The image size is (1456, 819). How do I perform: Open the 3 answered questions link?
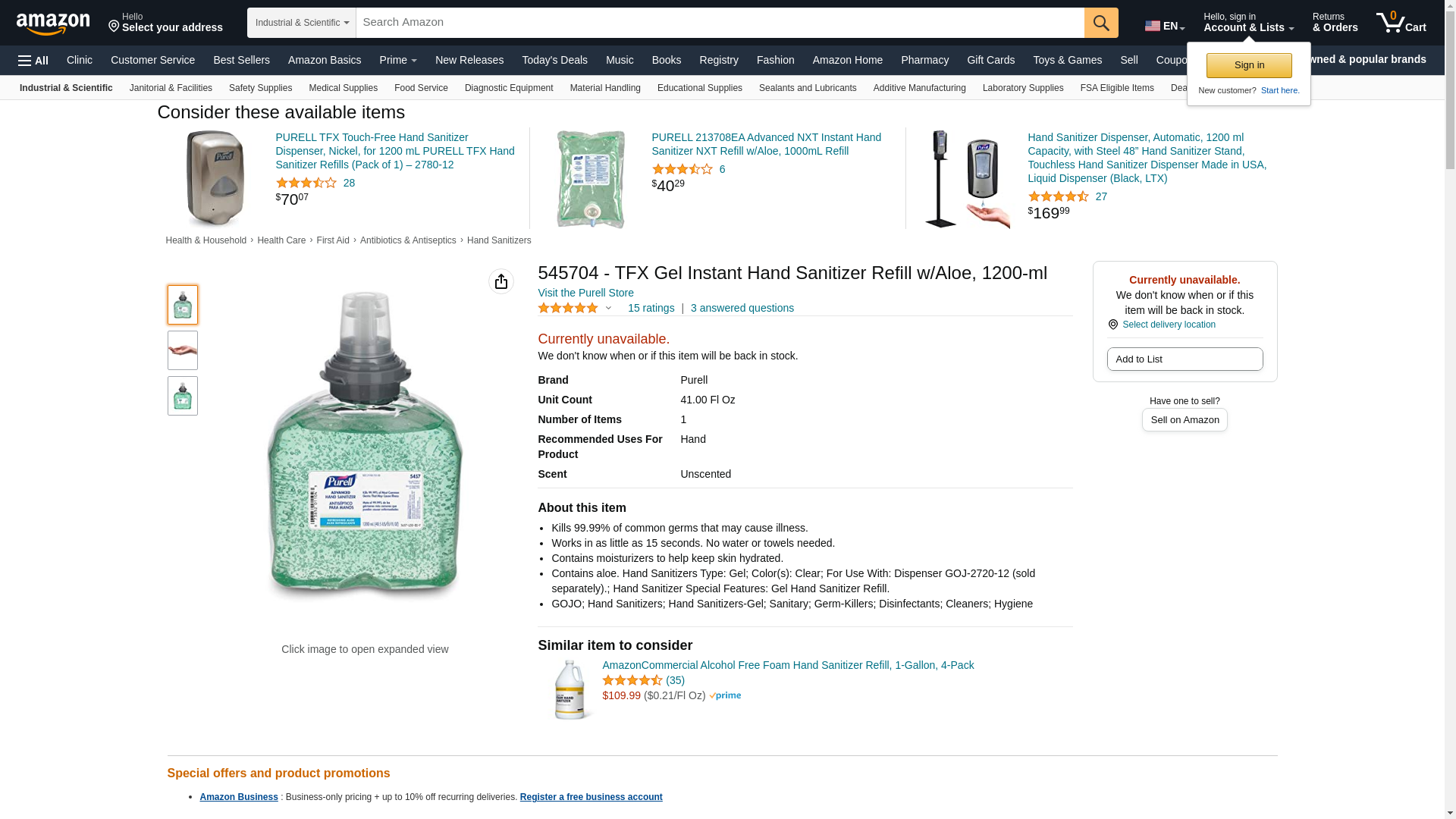(x=742, y=308)
